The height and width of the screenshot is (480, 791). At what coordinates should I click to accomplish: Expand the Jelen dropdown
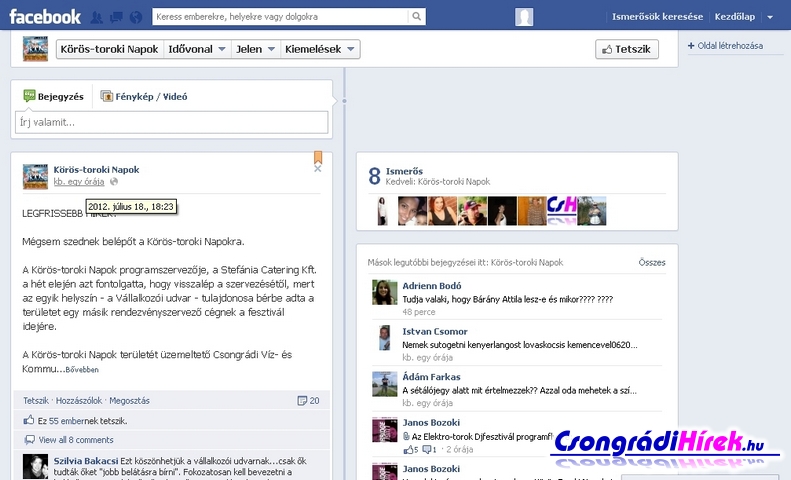click(x=255, y=49)
